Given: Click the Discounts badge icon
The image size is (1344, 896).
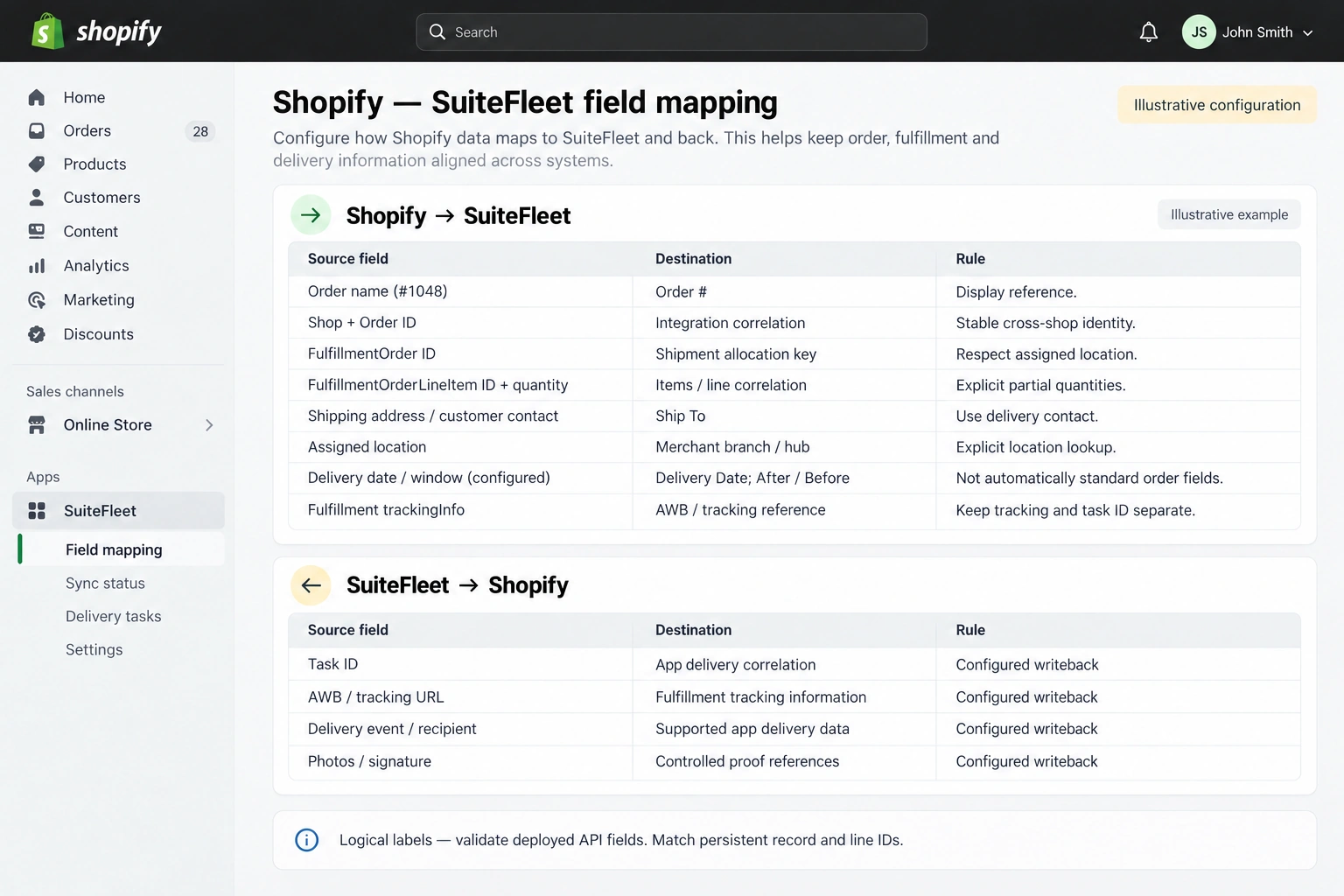Looking at the screenshot, I should pyautogui.click(x=37, y=334).
